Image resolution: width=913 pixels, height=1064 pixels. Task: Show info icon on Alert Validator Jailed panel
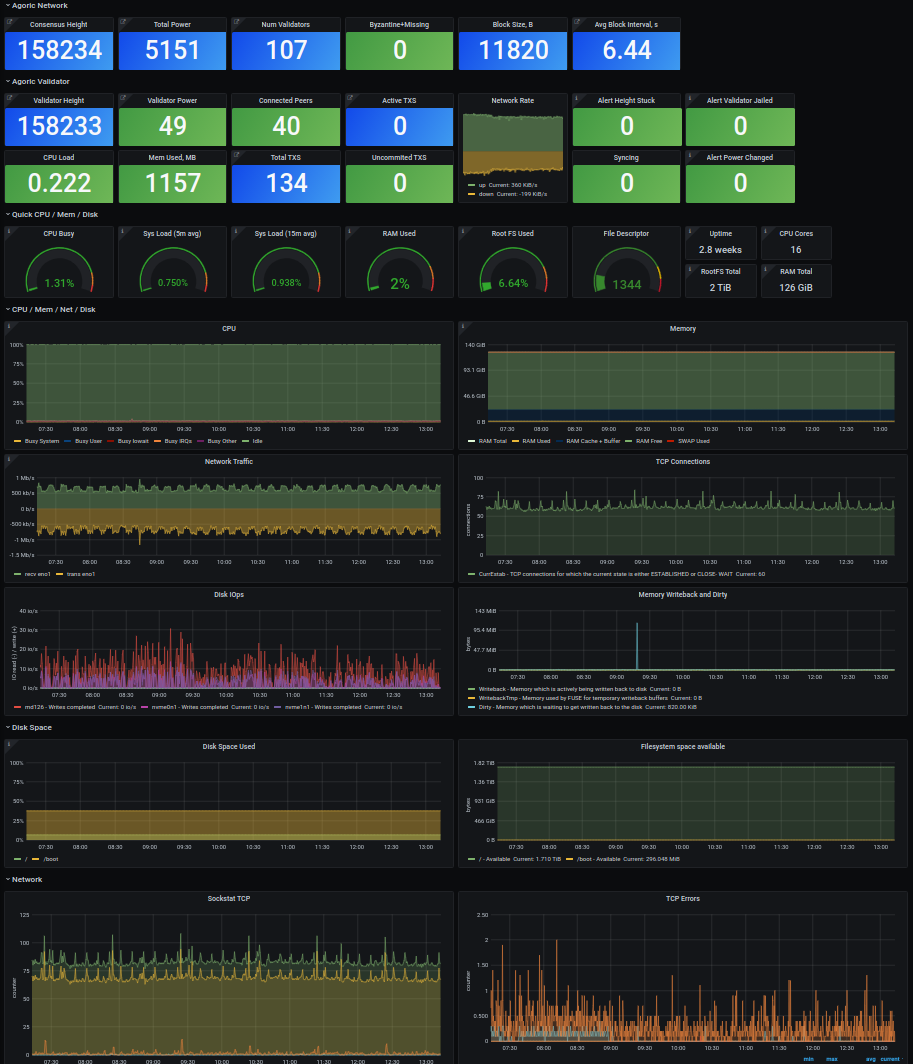point(690,98)
